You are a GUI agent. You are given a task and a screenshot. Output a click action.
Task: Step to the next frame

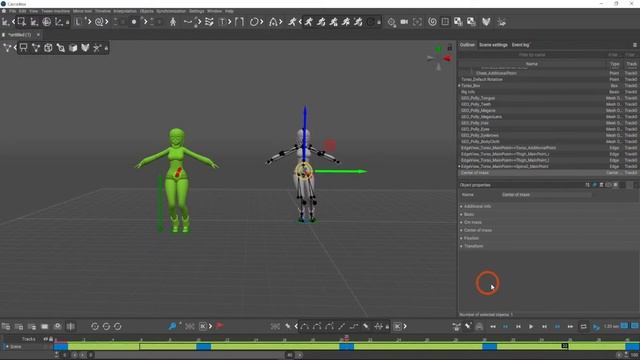(544, 327)
